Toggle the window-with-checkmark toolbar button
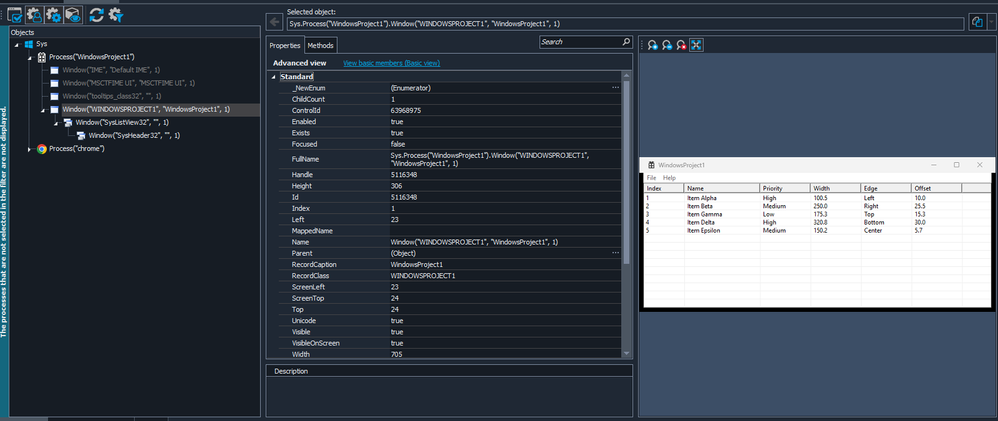Viewport: 998px width, 421px height. [15, 15]
